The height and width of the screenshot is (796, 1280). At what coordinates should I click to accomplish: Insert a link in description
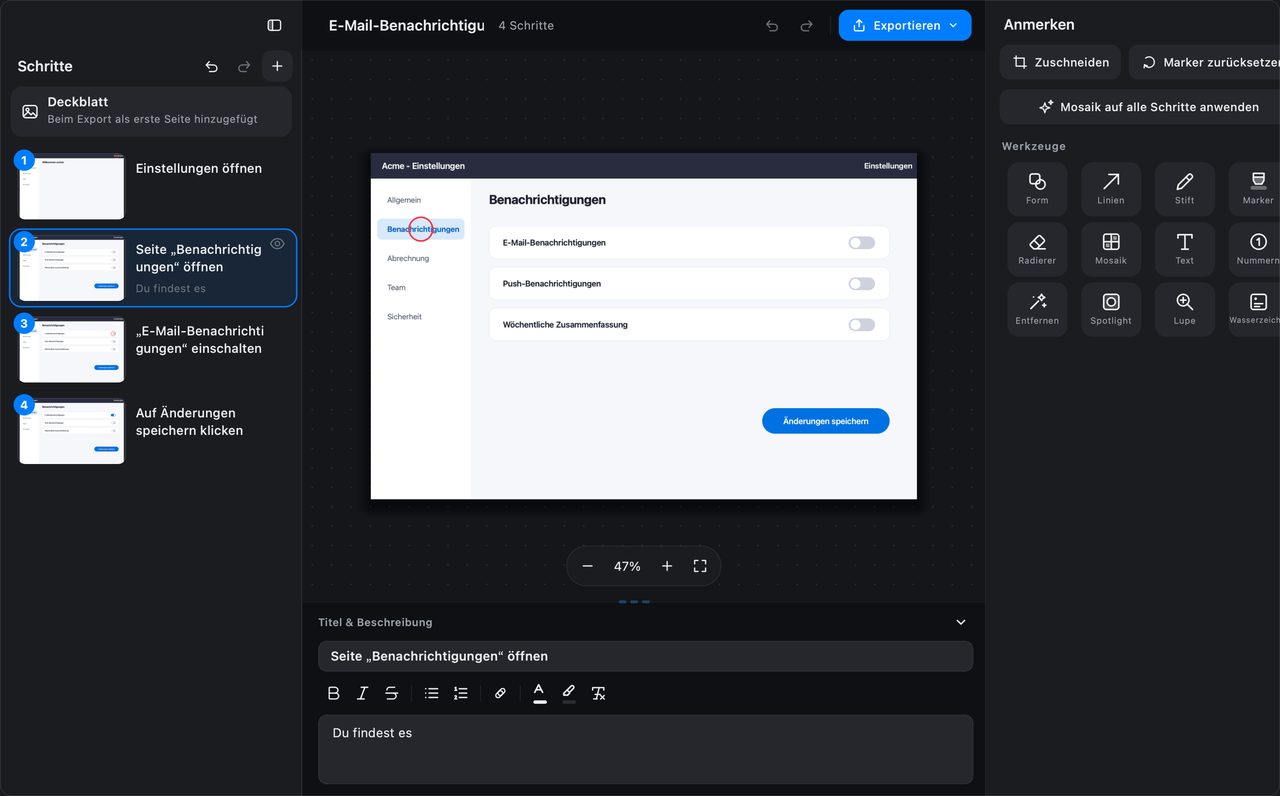[500, 693]
